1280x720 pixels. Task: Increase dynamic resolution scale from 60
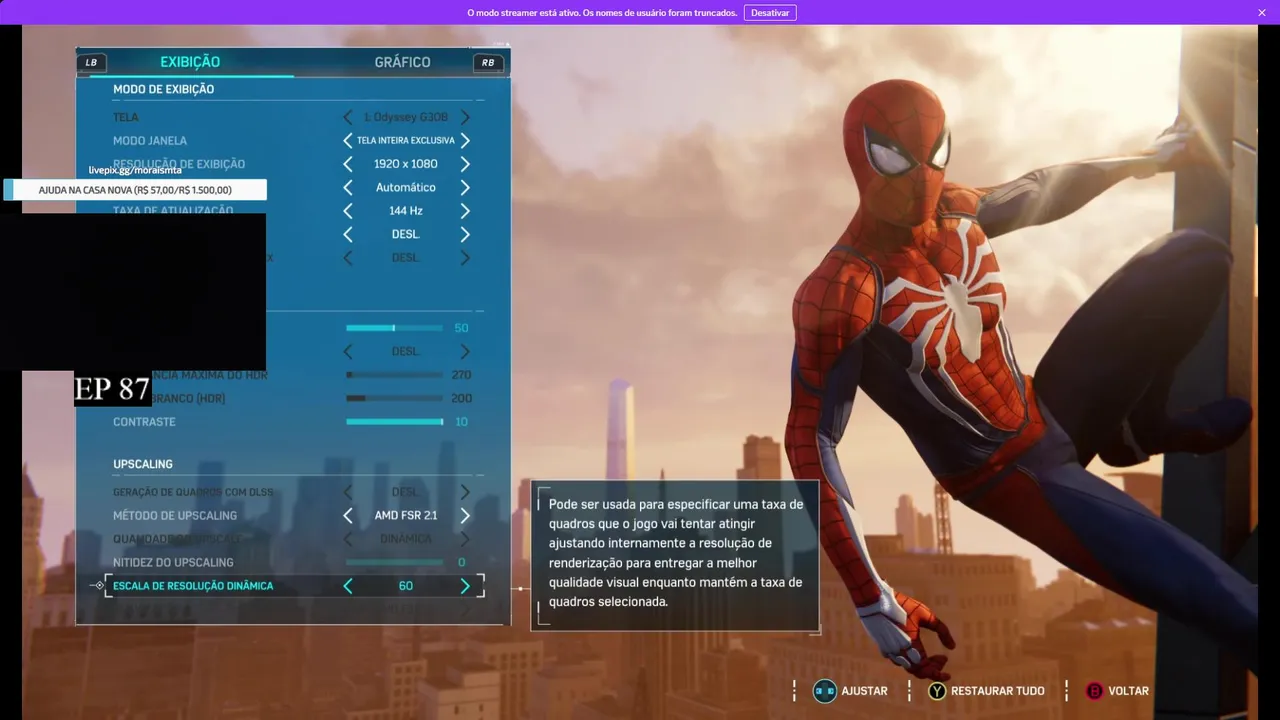pyautogui.click(x=465, y=586)
